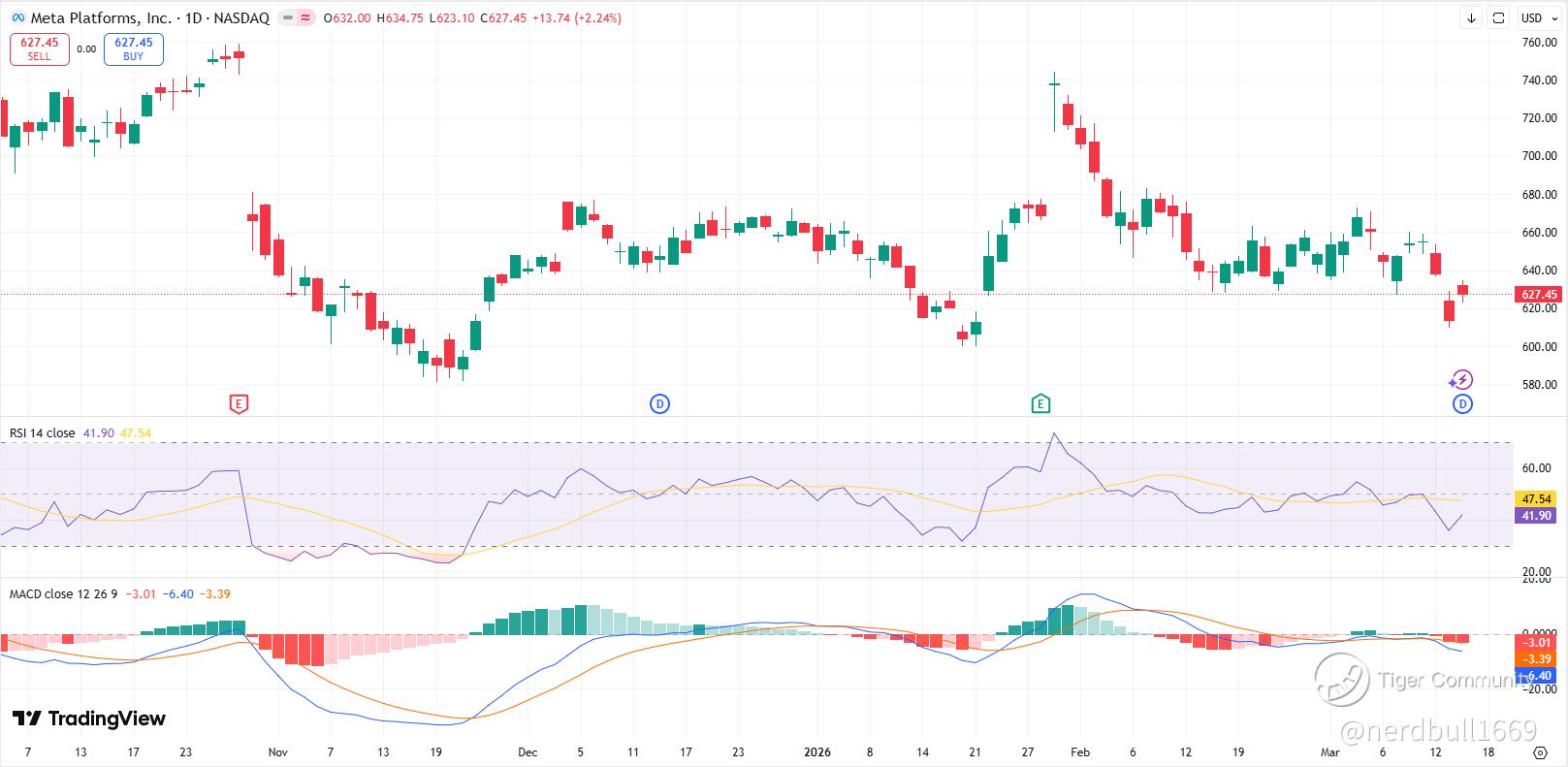
Task: Click the 740.00 price axis label
Action: 1540,80
